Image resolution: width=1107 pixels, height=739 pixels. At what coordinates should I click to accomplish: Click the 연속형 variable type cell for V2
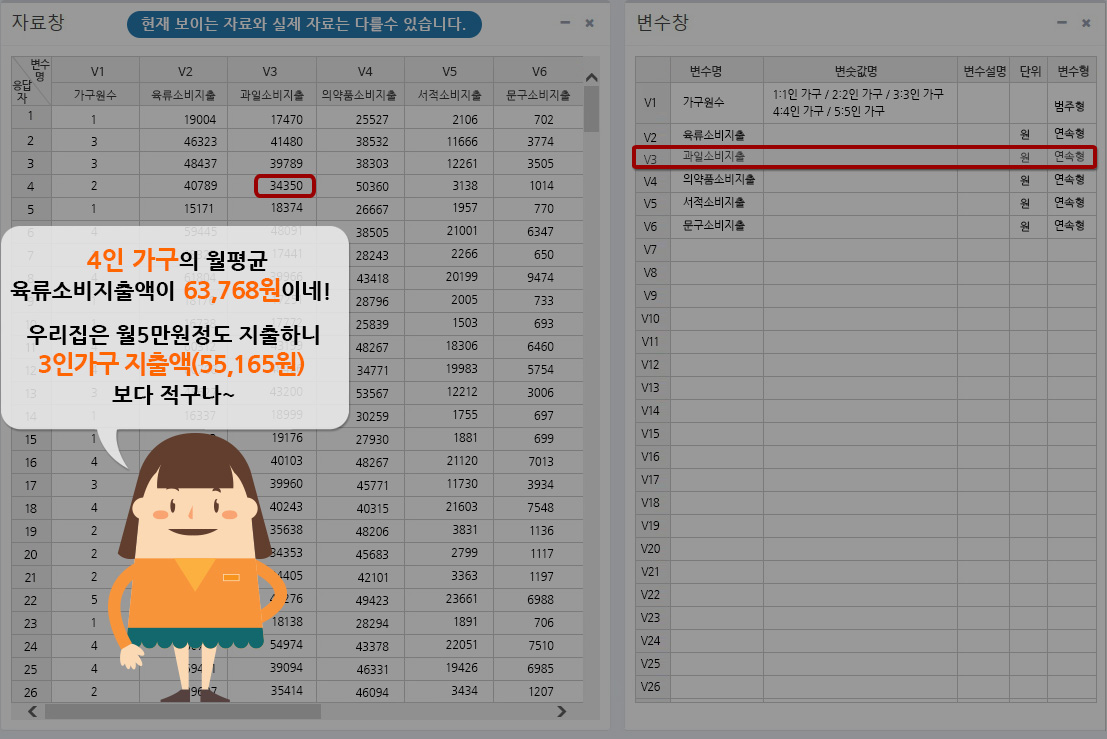(1072, 133)
